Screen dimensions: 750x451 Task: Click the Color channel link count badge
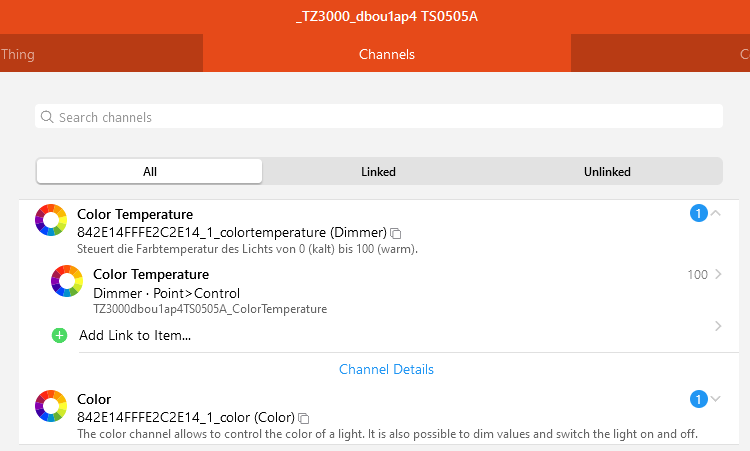698,399
